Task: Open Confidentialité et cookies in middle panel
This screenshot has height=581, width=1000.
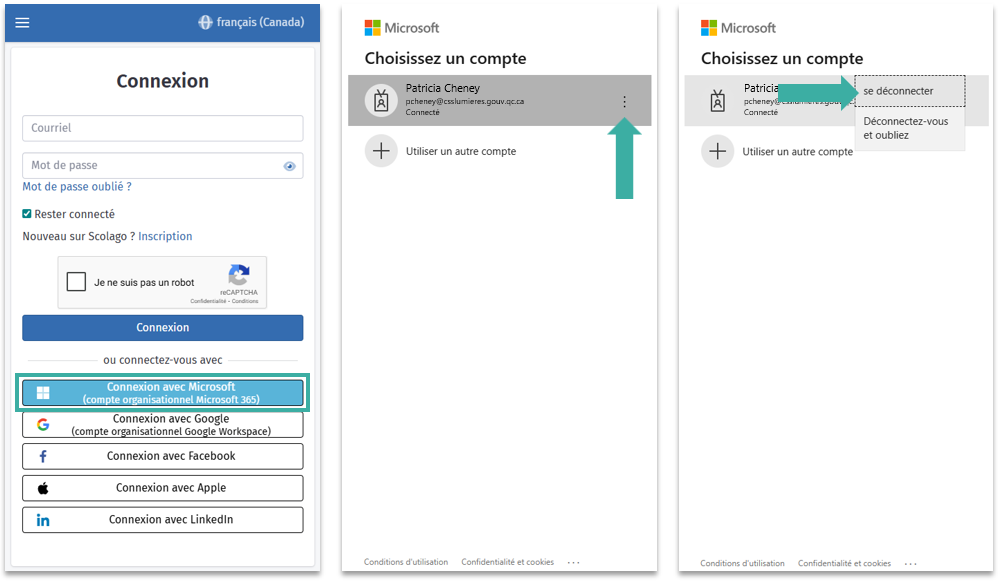Action: [508, 562]
